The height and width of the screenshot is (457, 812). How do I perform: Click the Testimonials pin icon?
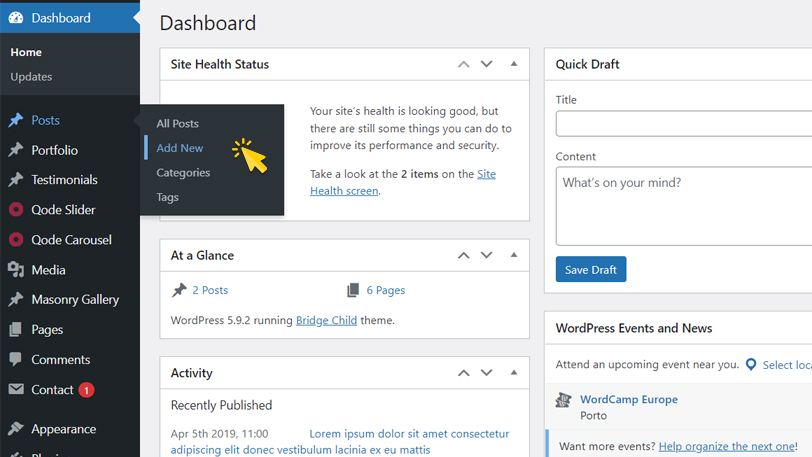[16, 180]
